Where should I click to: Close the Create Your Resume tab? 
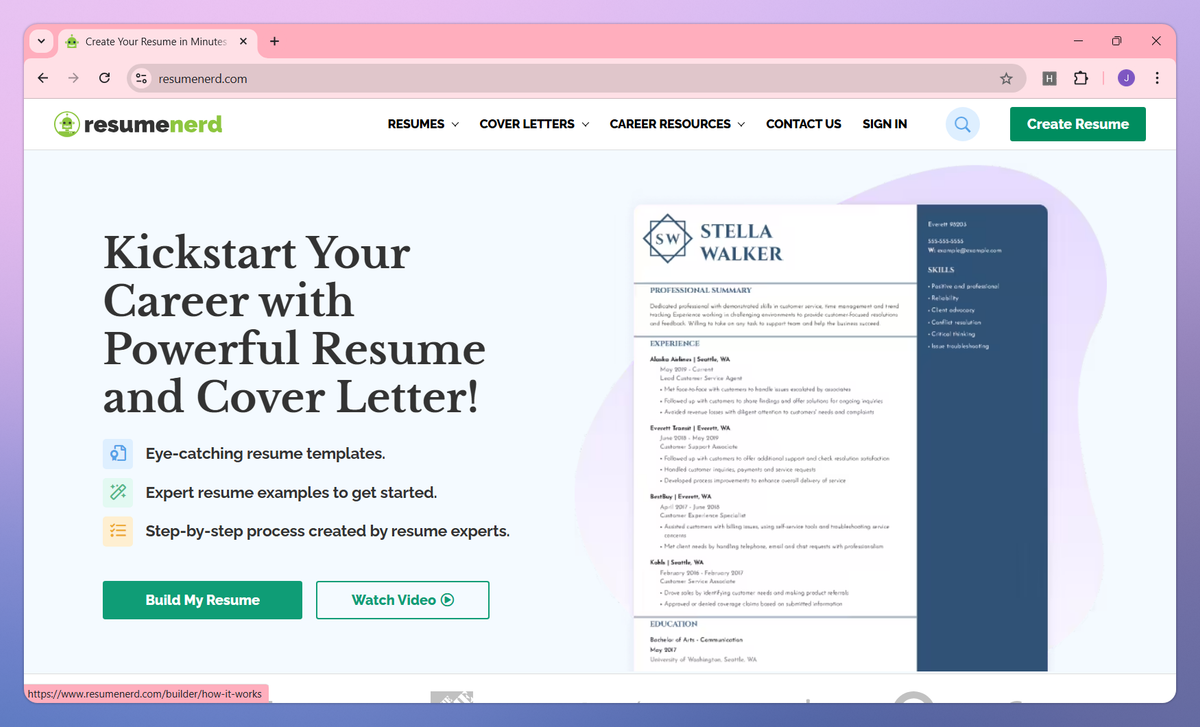(243, 42)
